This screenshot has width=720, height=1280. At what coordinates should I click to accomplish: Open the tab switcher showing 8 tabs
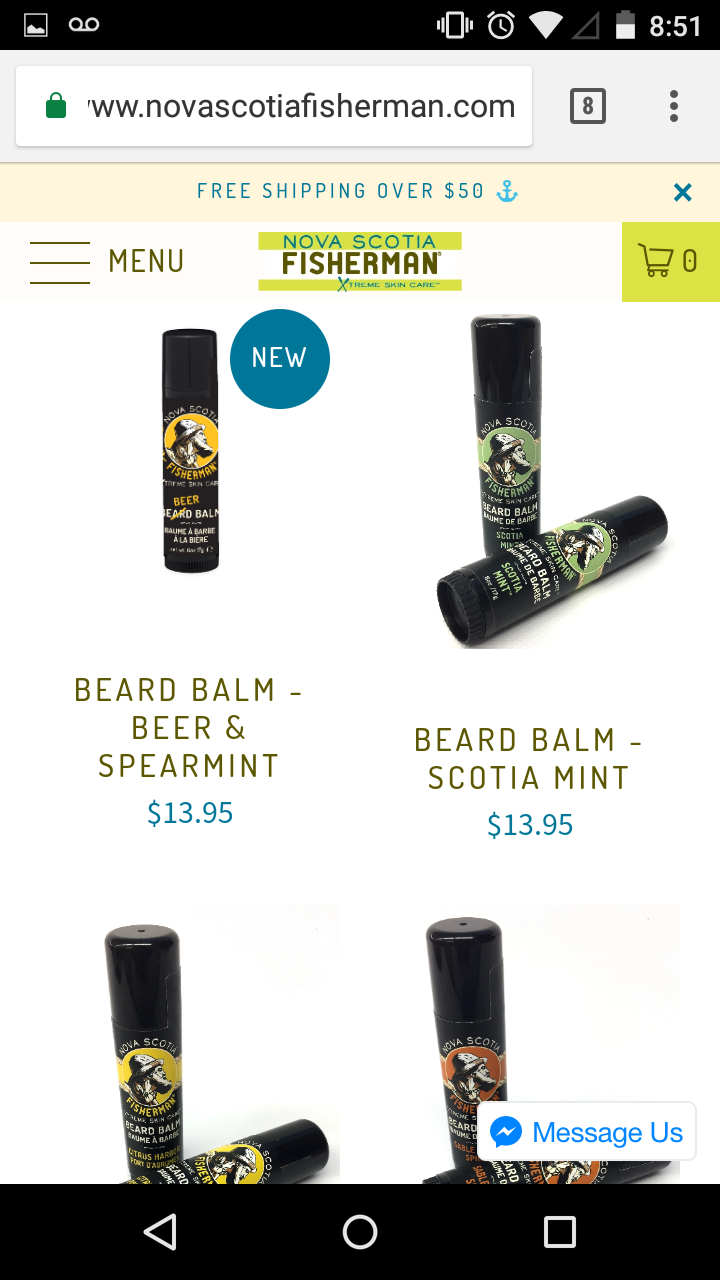tap(588, 106)
